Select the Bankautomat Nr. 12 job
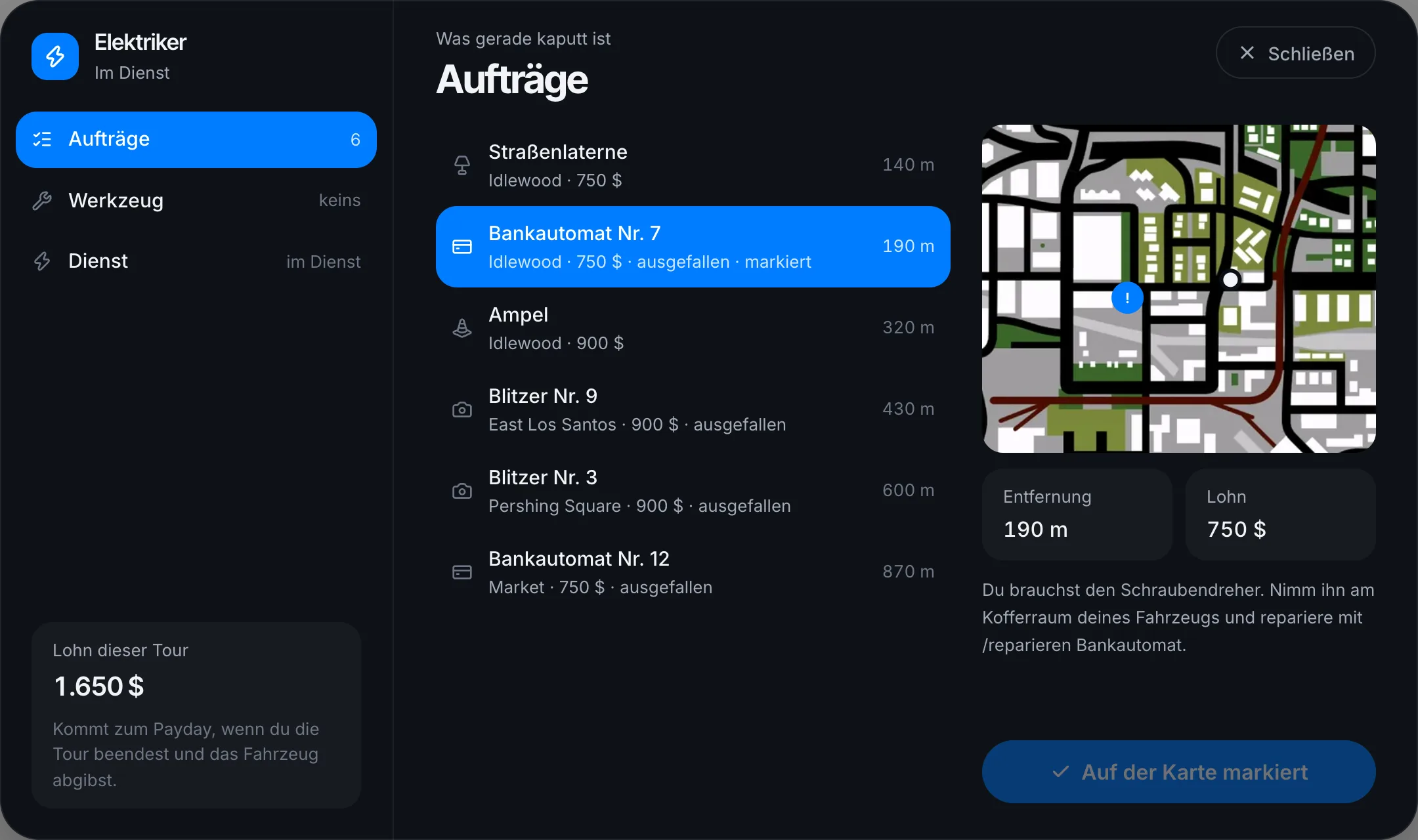Viewport: 1418px width, 840px height. [693, 572]
